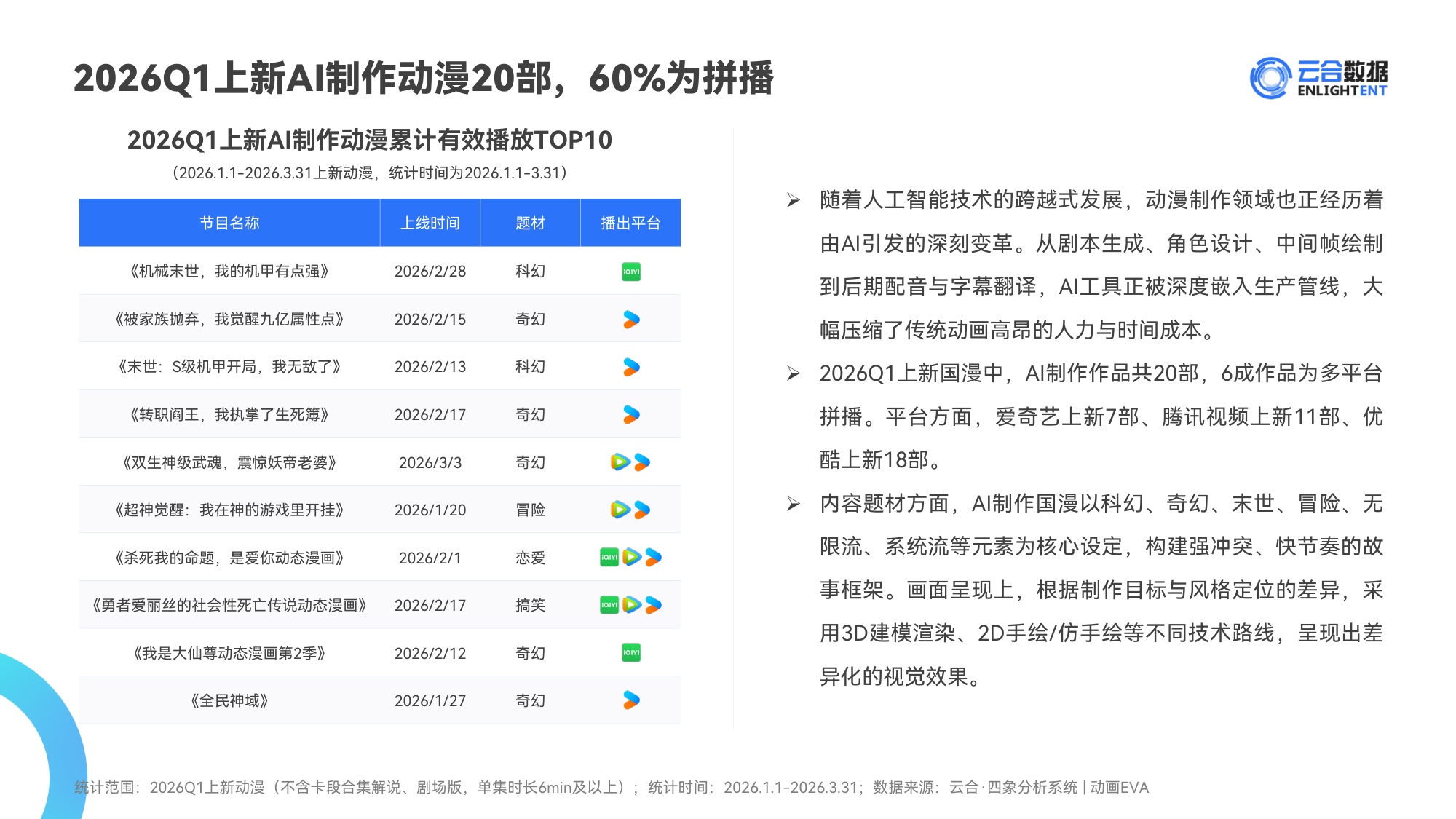Click iQIYI icon in 机械末世 row
The height and width of the screenshot is (819, 1456).
pos(631,272)
